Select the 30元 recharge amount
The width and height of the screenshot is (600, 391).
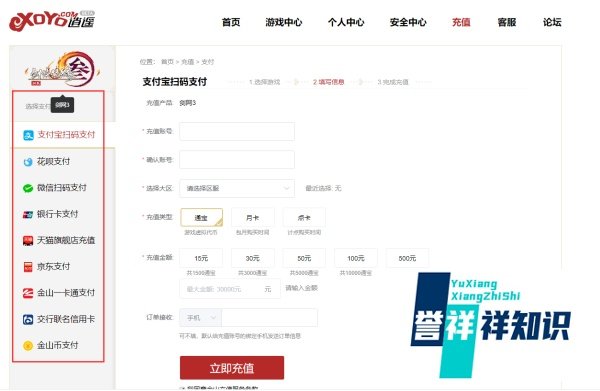click(x=253, y=258)
